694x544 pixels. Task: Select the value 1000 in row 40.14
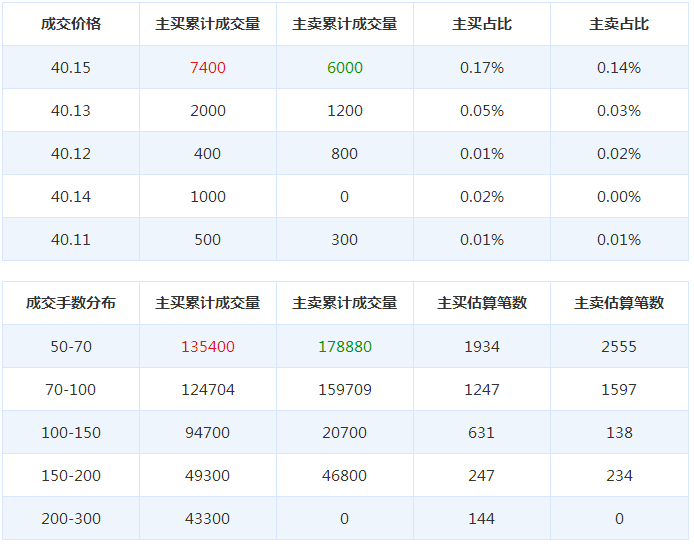pyautogui.click(x=208, y=197)
